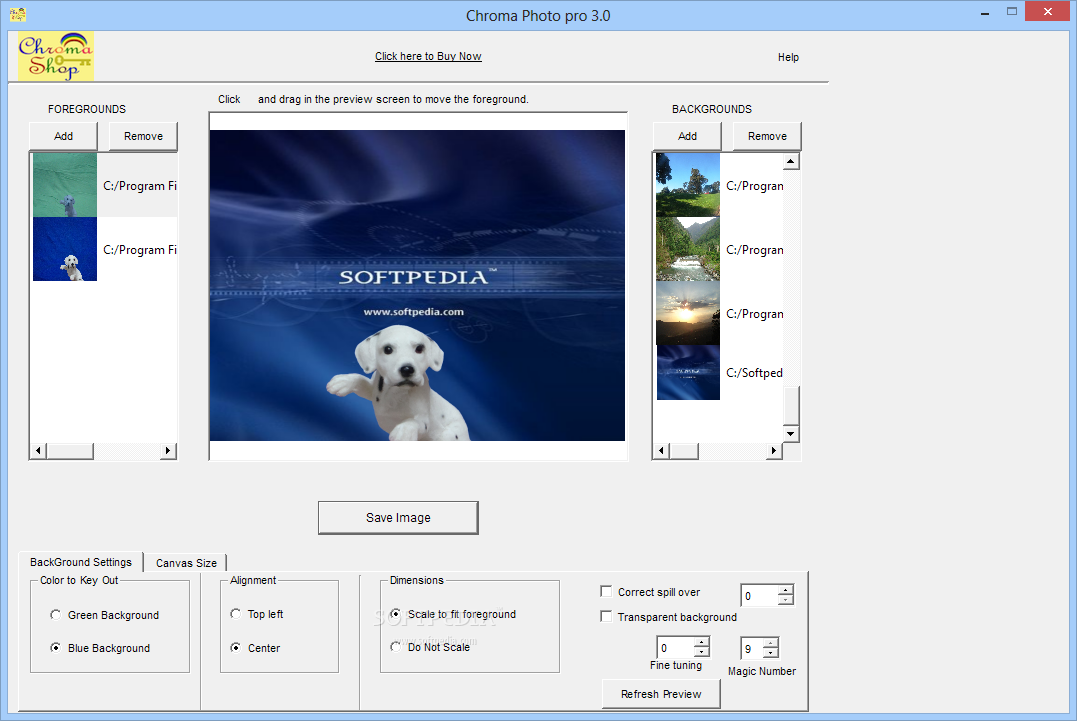Click Remove under FOREGROUNDS
Viewport: 1077px width, 721px height.
pos(143,136)
